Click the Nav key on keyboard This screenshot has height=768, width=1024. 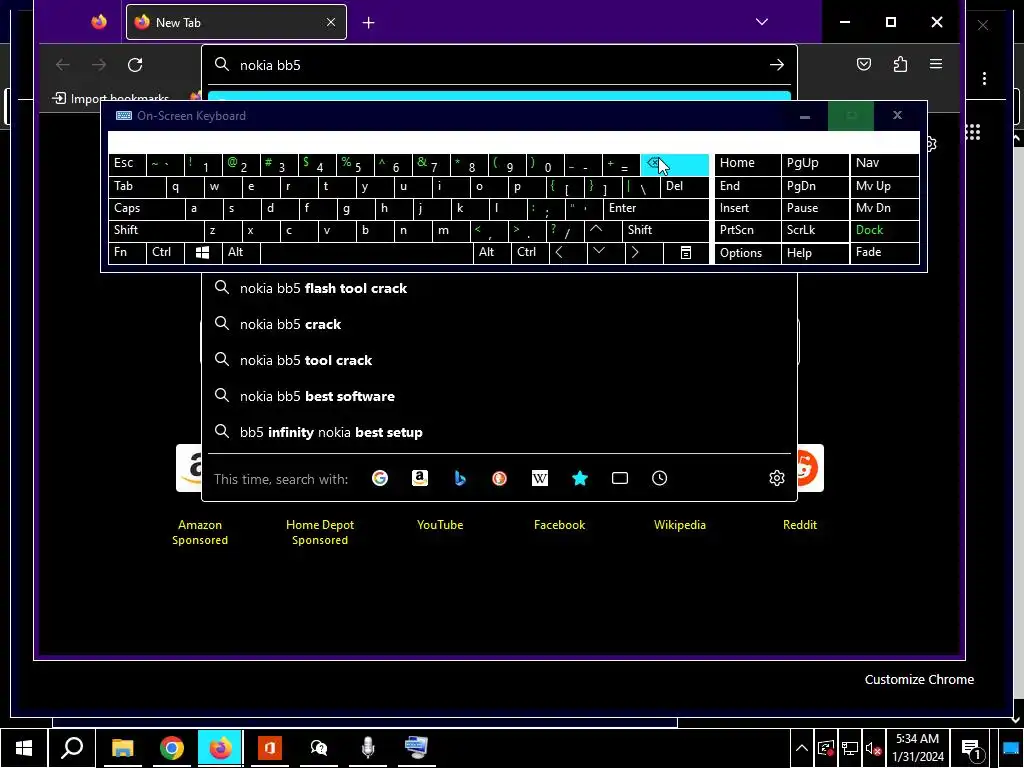(884, 164)
